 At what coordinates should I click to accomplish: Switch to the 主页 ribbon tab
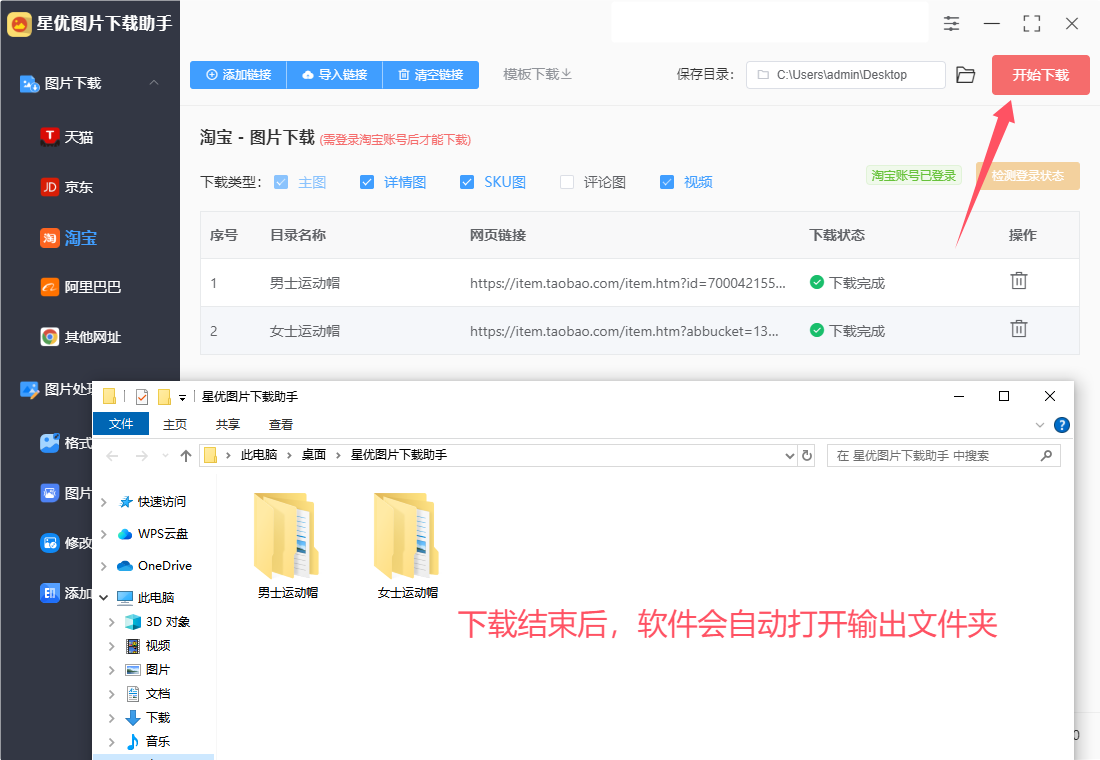175,425
